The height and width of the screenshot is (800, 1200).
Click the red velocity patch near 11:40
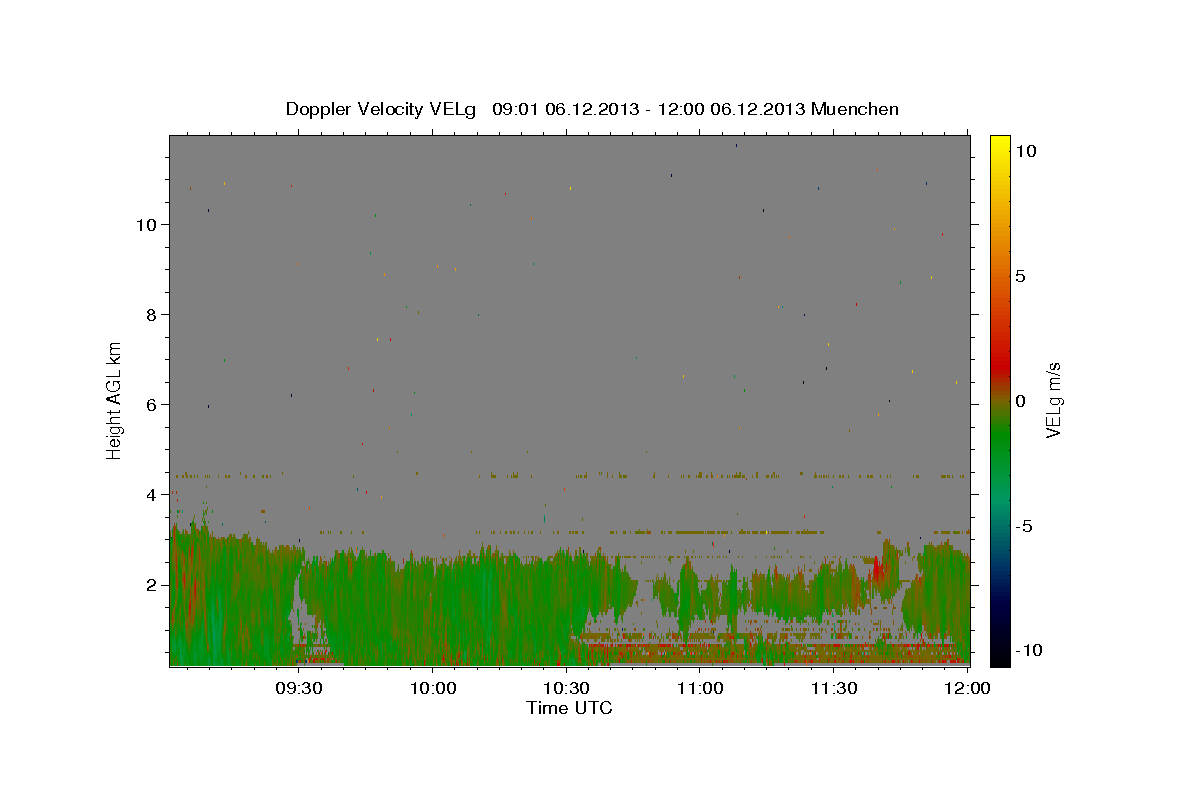click(x=877, y=570)
